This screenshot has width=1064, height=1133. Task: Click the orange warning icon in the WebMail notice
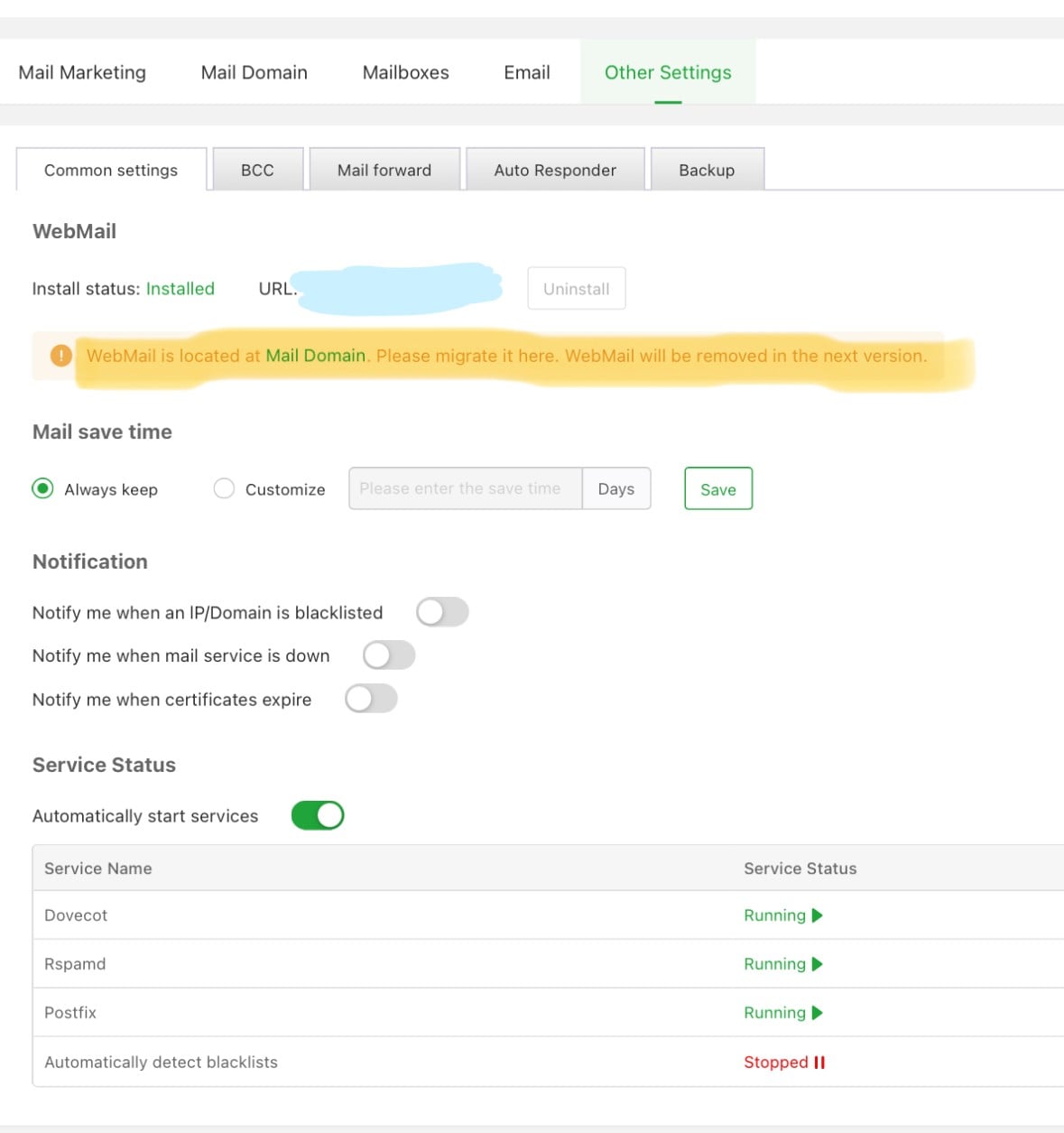(60, 356)
